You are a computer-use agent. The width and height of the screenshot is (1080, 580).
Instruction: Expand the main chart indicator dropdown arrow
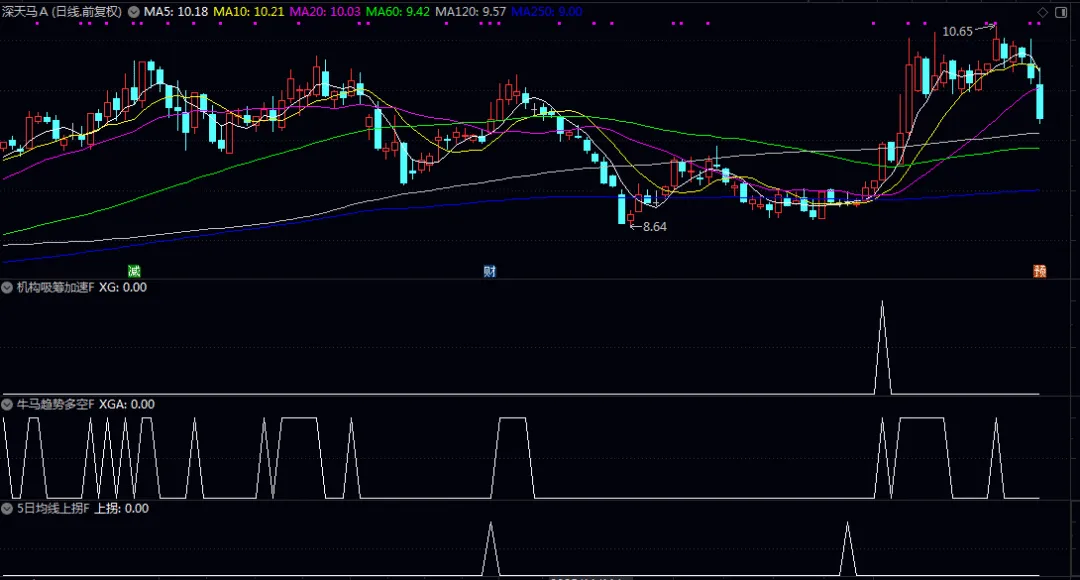[134, 12]
